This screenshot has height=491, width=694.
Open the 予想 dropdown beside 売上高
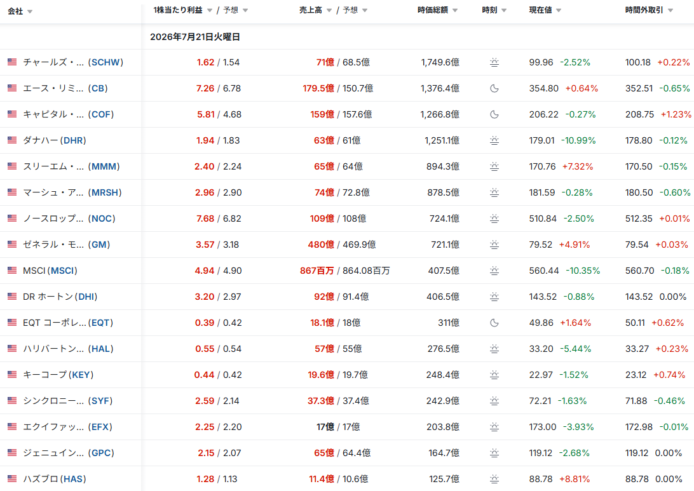click(x=365, y=10)
